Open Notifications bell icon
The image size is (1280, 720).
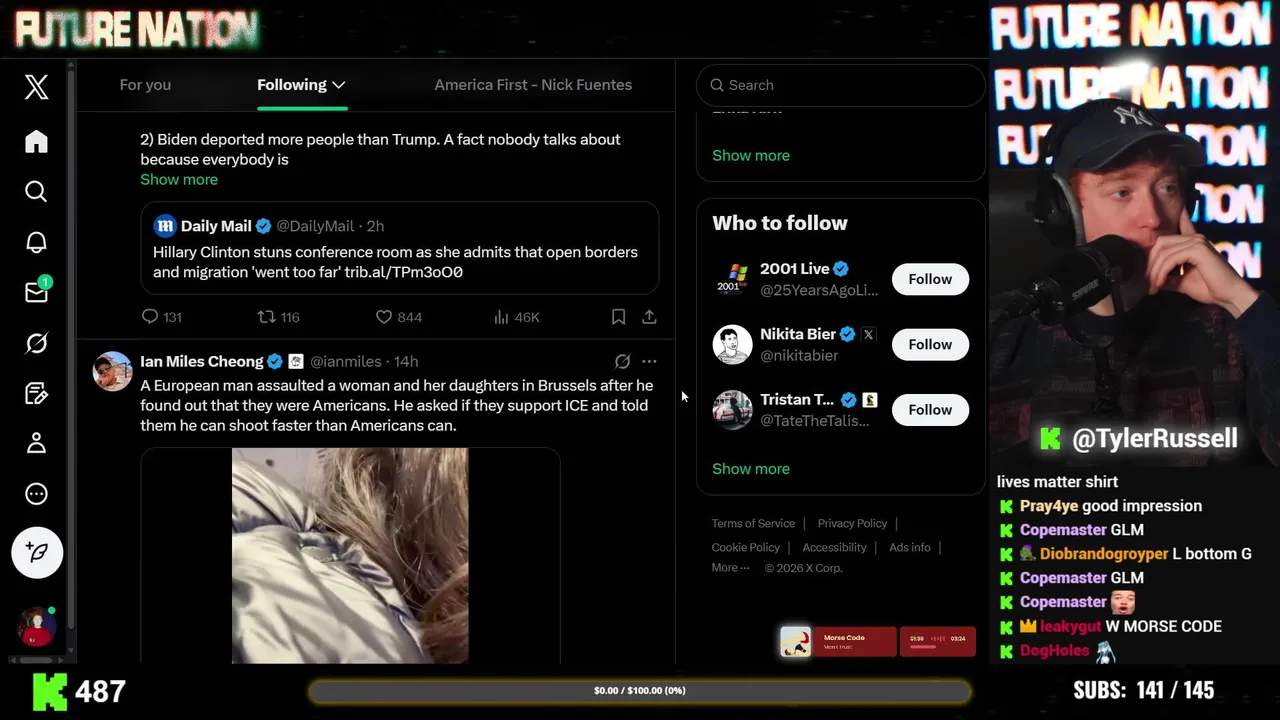click(x=36, y=242)
